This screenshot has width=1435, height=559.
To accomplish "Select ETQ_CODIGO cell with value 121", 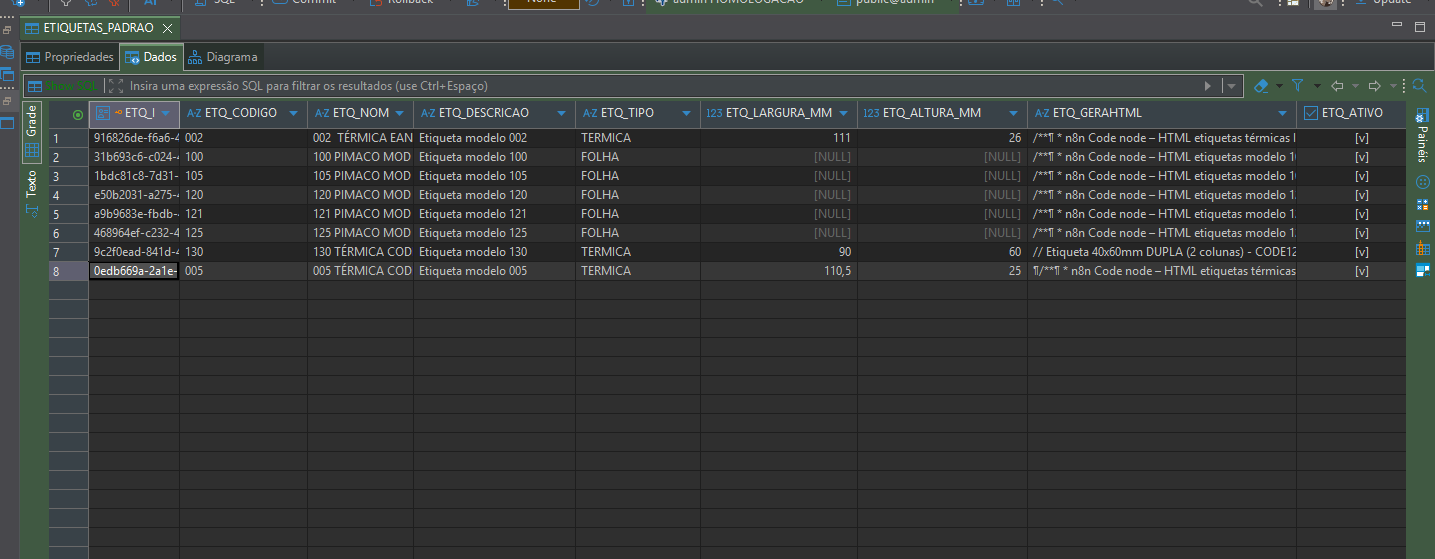I will (243, 214).
